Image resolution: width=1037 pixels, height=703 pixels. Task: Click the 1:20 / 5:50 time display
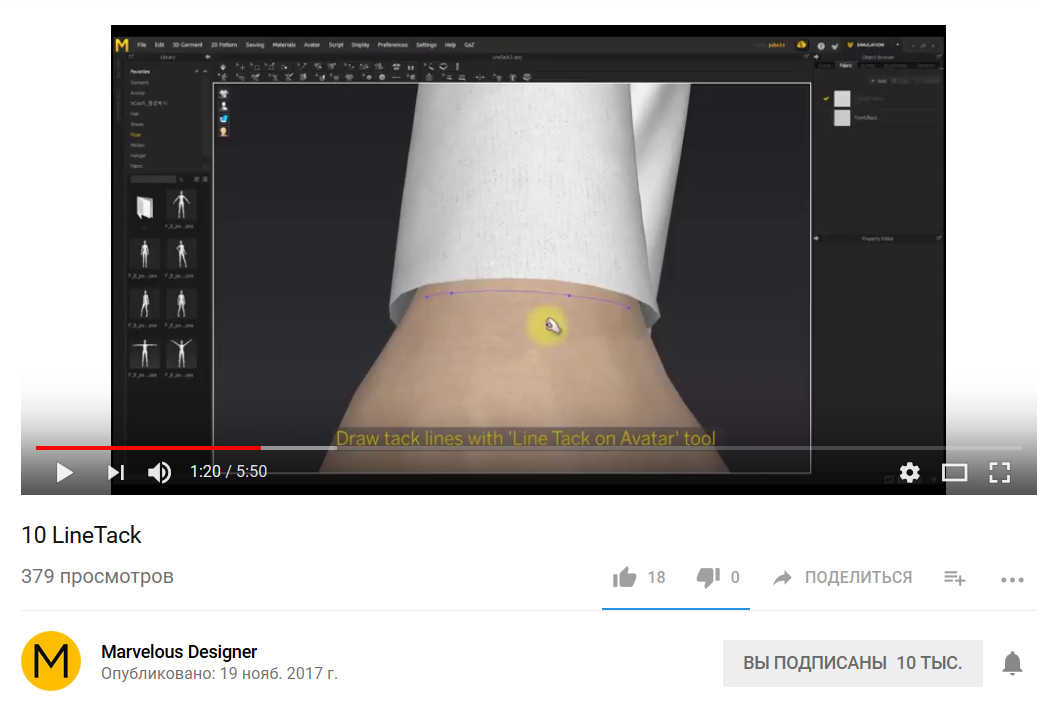tap(228, 472)
